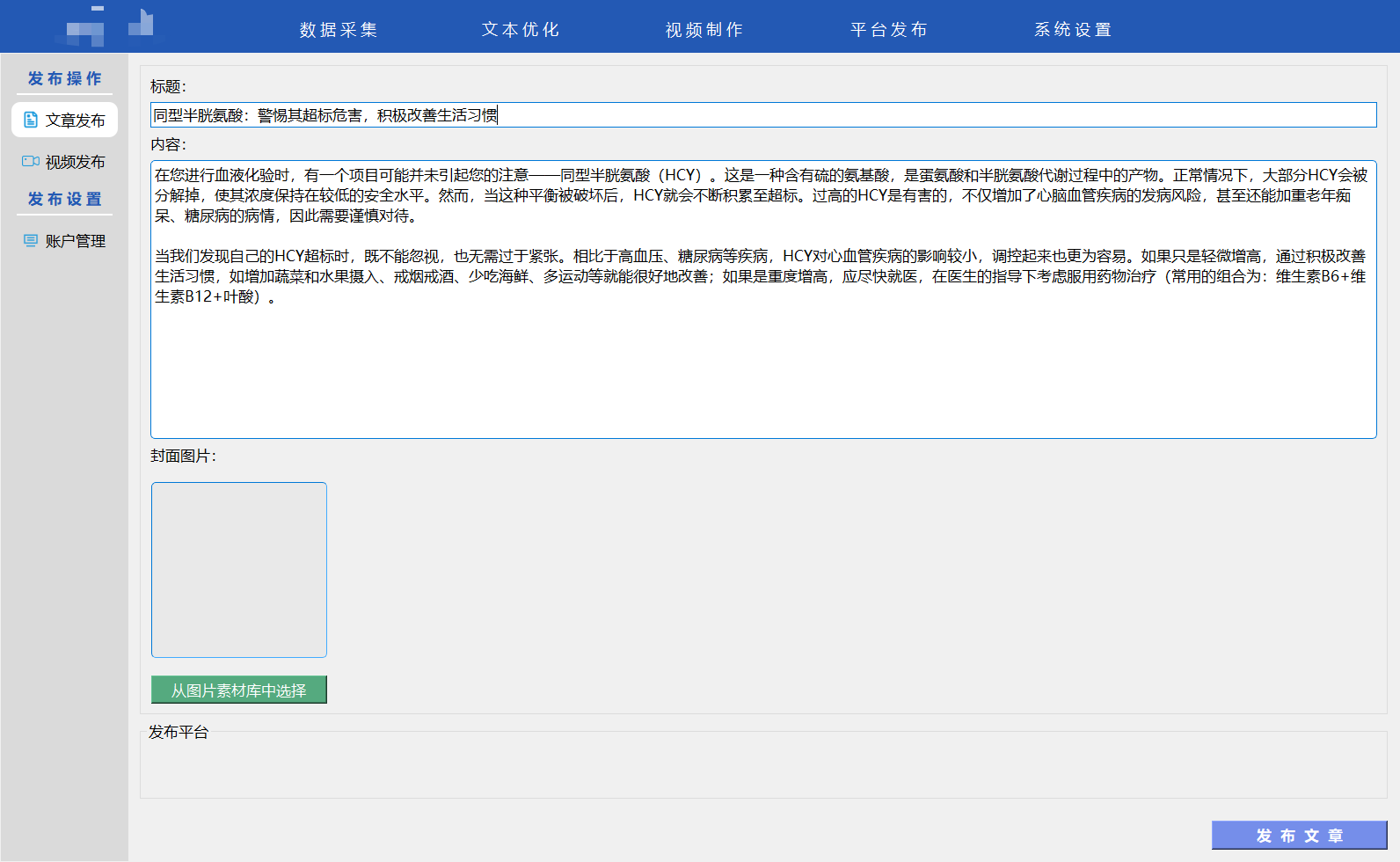
Task: Click the video camera icon beside 视频发布
Action: coord(31,161)
